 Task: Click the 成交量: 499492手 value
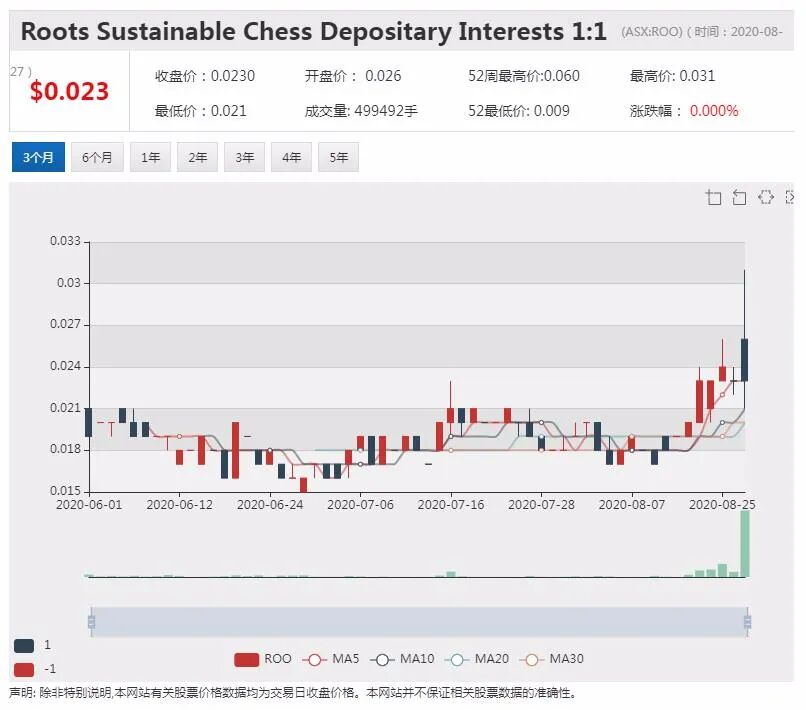click(361, 111)
